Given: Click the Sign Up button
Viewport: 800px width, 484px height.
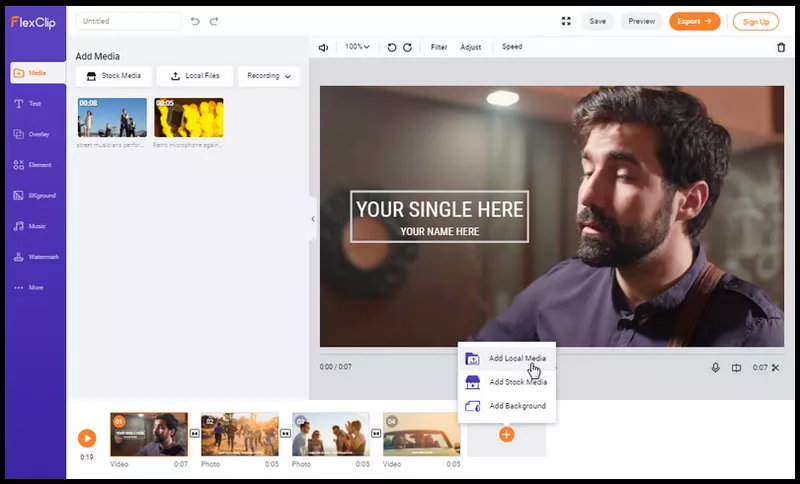Looking at the screenshot, I should (756, 22).
